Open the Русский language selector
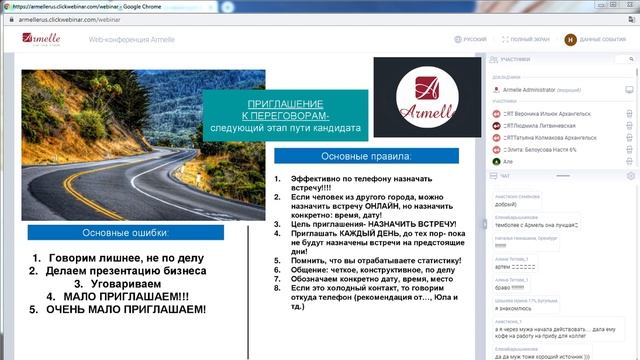 [471, 39]
